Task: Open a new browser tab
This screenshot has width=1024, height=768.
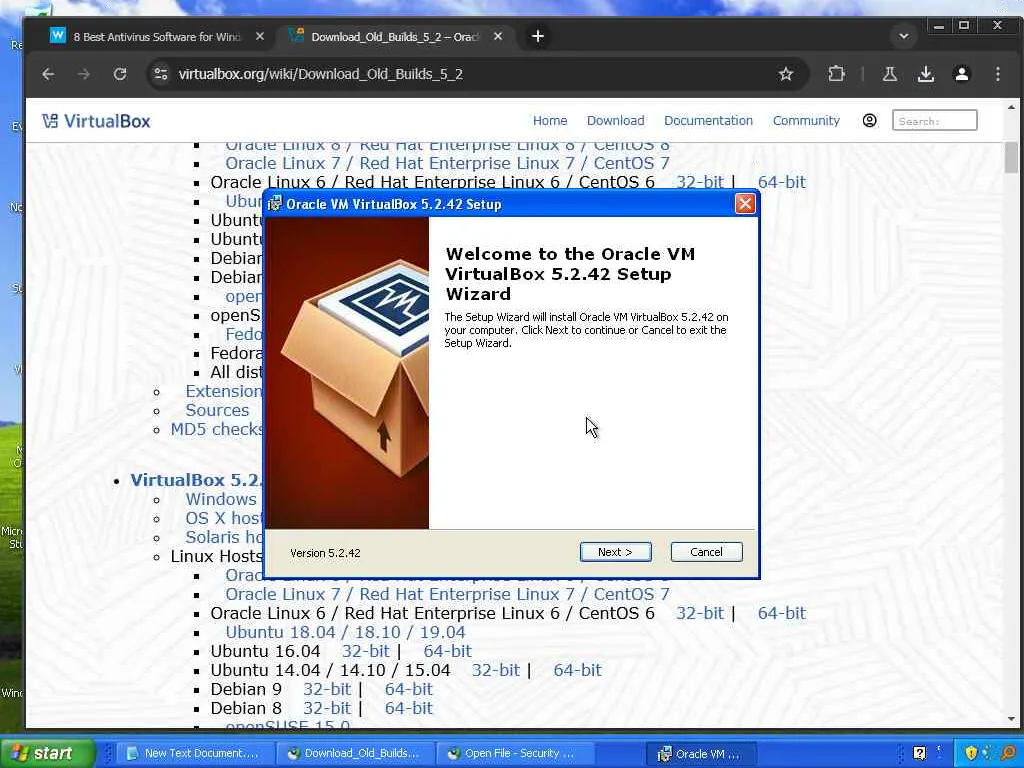Action: (537, 37)
